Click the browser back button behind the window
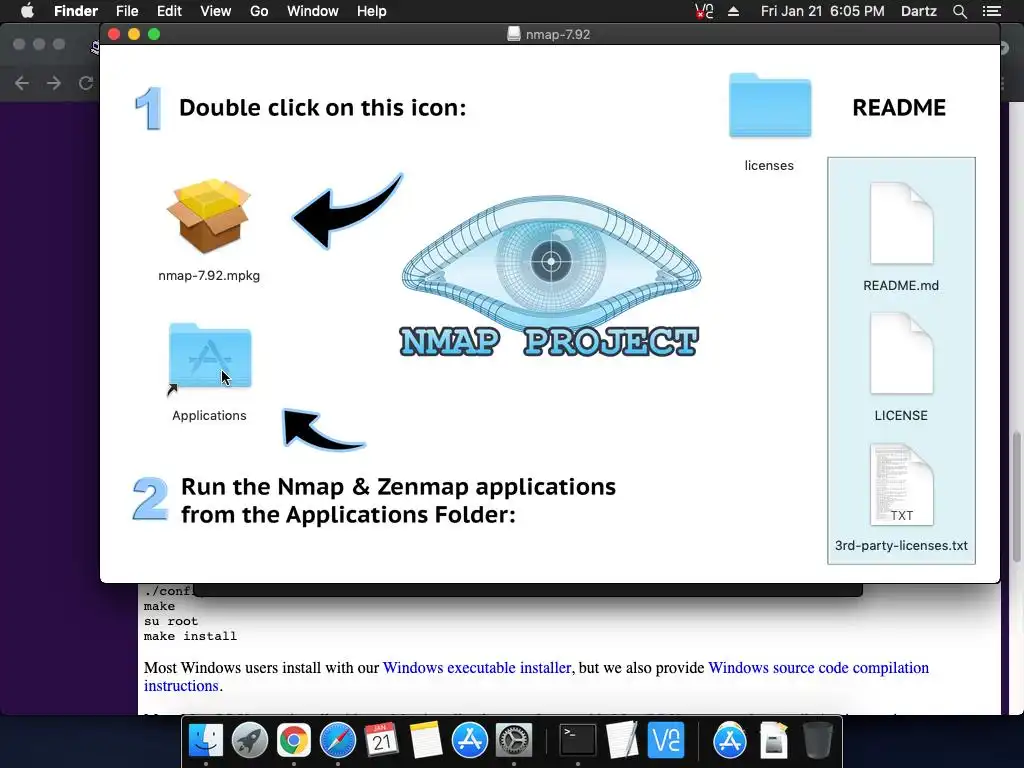This screenshot has height=768, width=1024. [x=22, y=83]
